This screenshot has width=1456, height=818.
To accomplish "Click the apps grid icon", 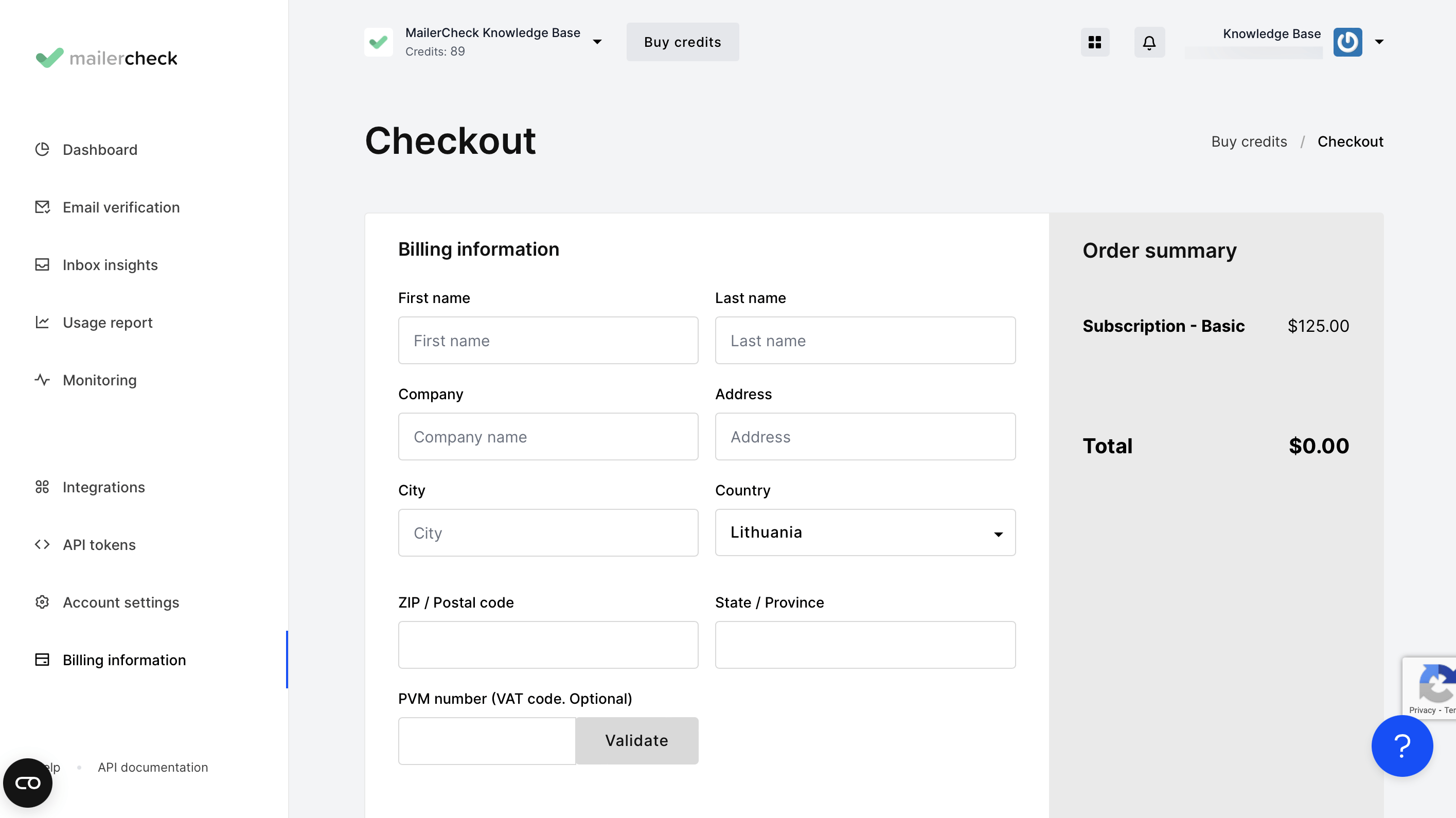I will [1095, 42].
